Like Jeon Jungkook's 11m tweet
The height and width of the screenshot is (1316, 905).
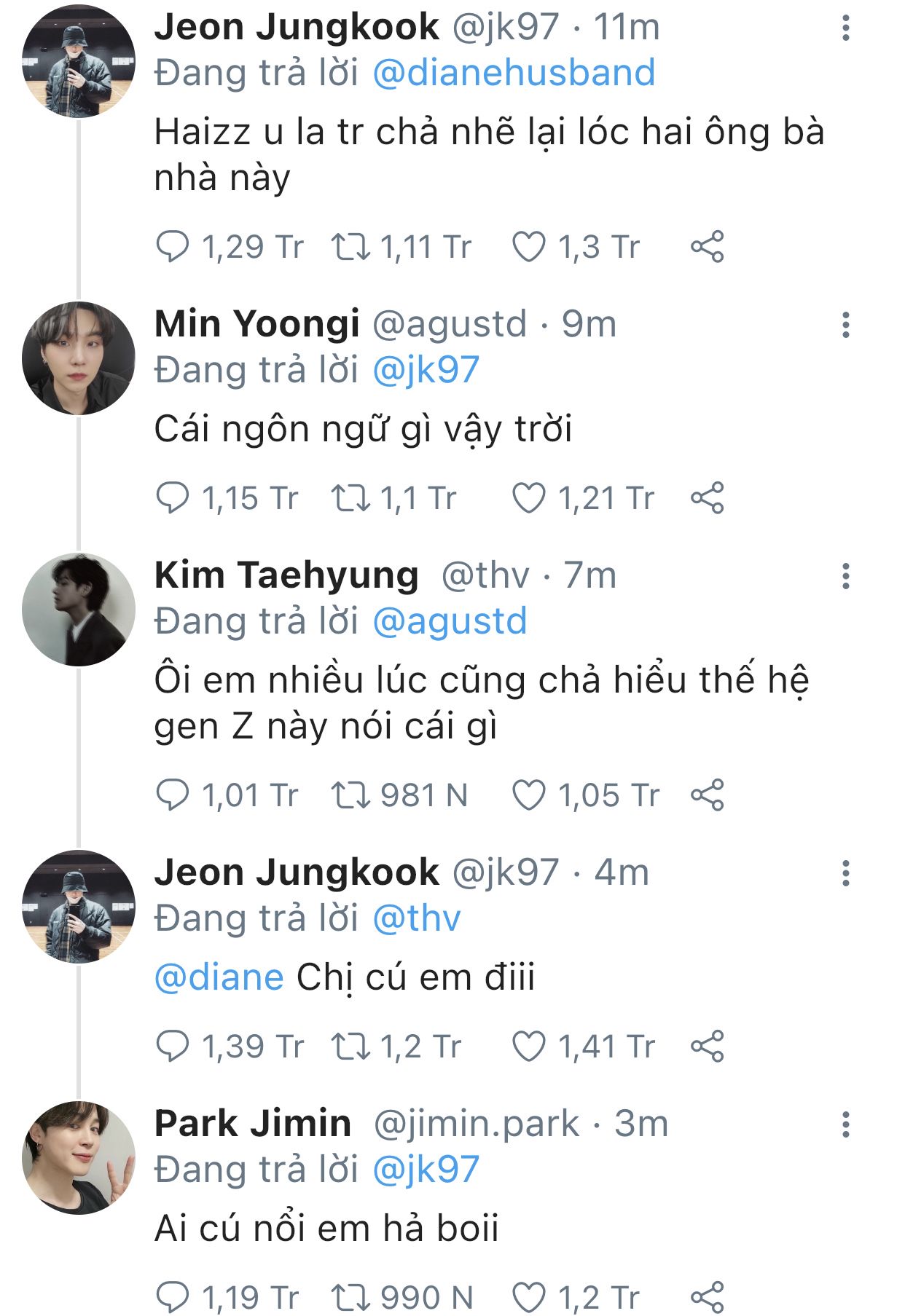pos(529,247)
